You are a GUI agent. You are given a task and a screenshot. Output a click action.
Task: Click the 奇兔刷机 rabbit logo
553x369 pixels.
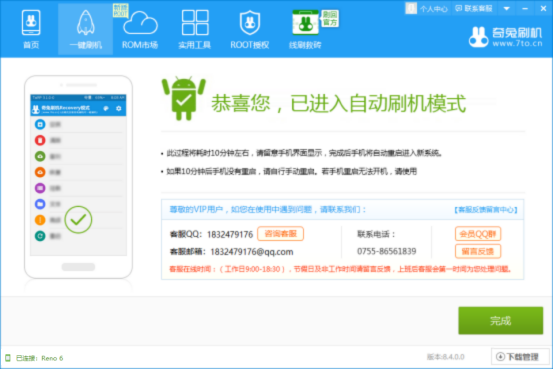coord(478,37)
